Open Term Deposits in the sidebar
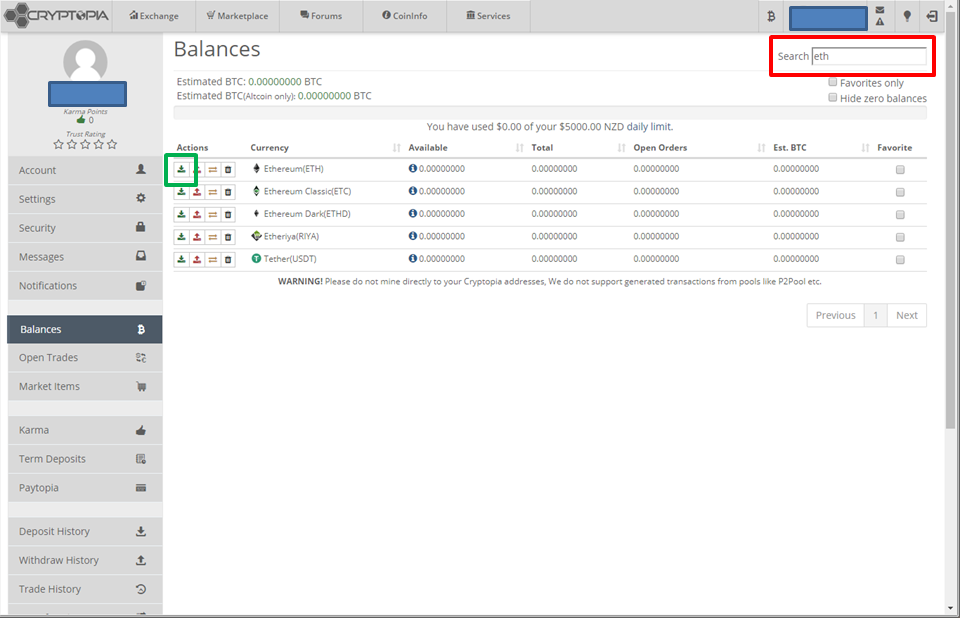 coord(85,459)
